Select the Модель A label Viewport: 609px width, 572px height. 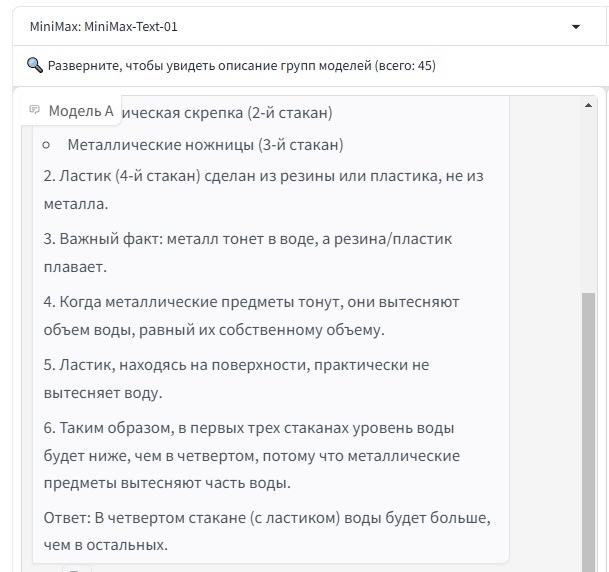click(x=81, y=111)
